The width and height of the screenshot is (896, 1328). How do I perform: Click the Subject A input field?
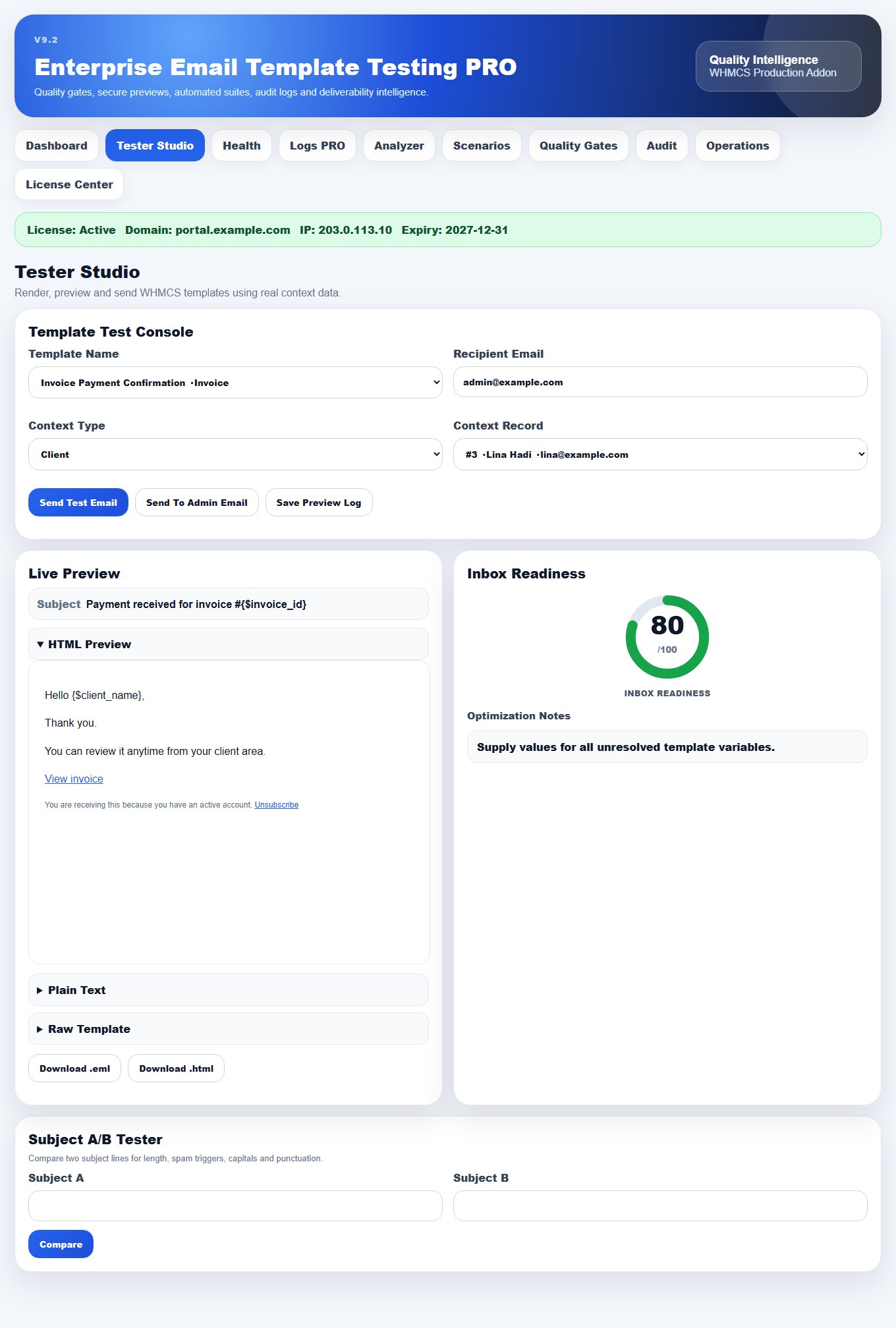(x=235, y=1206)
